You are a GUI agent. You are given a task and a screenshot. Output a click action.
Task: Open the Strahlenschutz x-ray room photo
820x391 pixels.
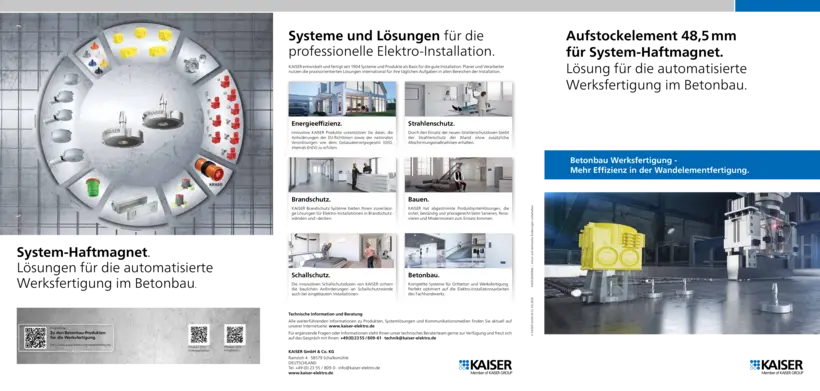pos(459,99)
